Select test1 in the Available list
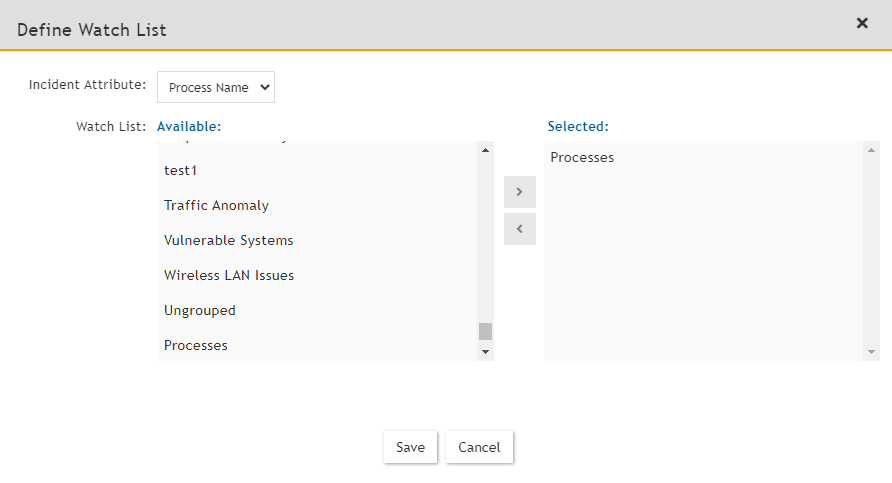This screenshot has height=483, width=892. pos(181,170)
